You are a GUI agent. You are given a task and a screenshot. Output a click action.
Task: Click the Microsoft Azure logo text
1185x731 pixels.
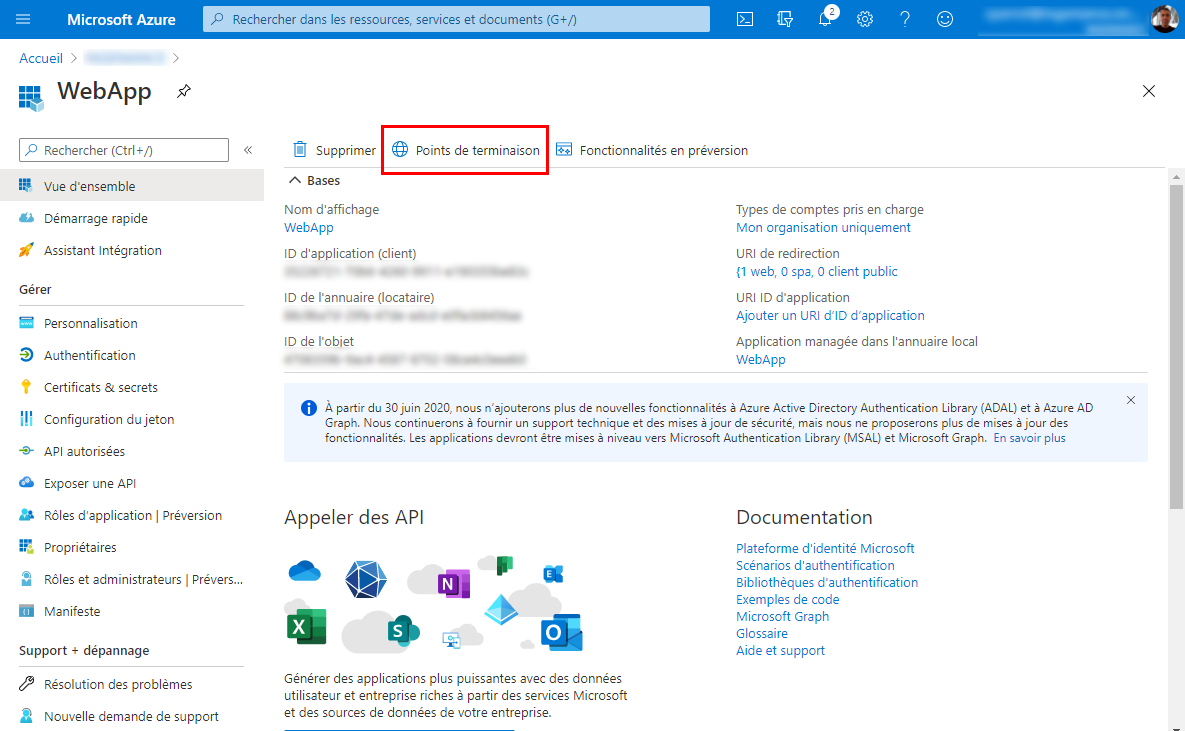point(121,19)
